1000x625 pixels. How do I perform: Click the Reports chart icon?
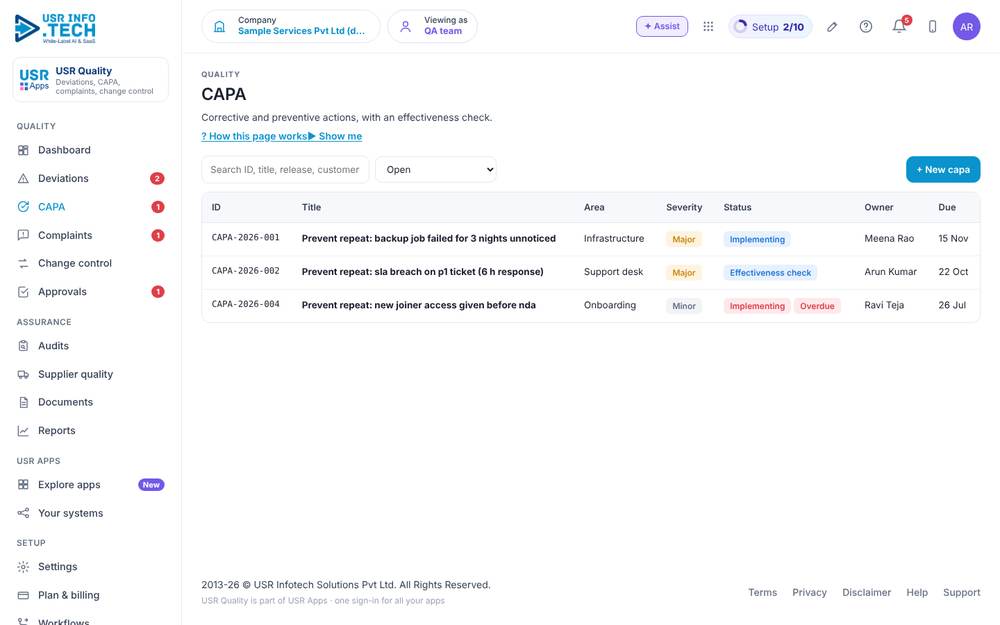[23, 431]
